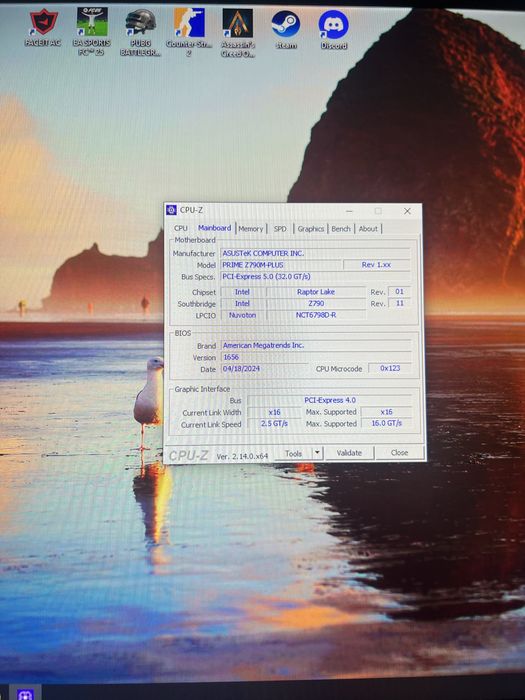The image size is (525, 700).
Task: Launch EA SPORTS FC 25 shortcut
Action: click(x=92, y=31)
